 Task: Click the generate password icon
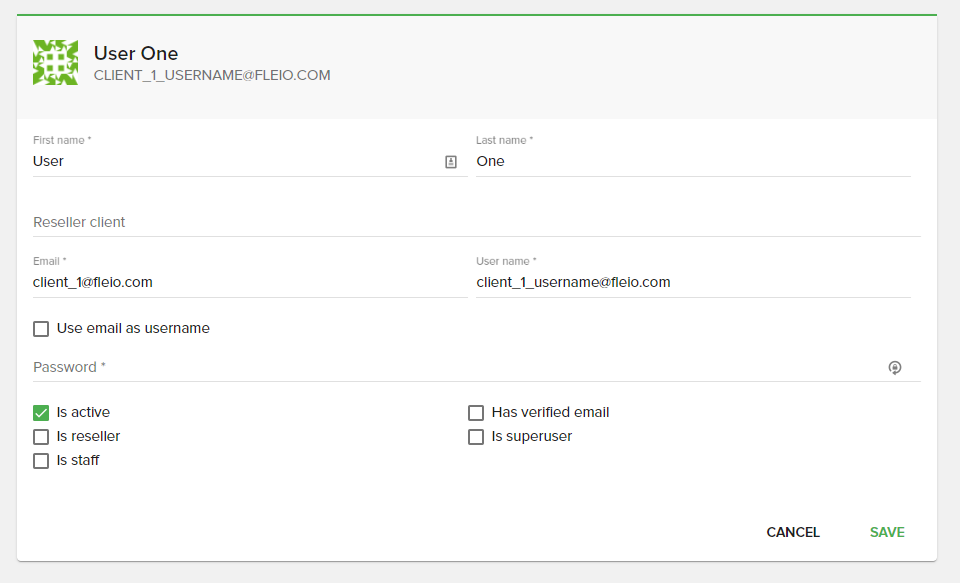(x=895, y=368)
